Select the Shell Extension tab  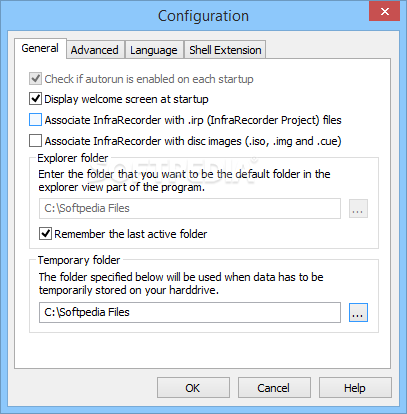(x=225, y=50)
